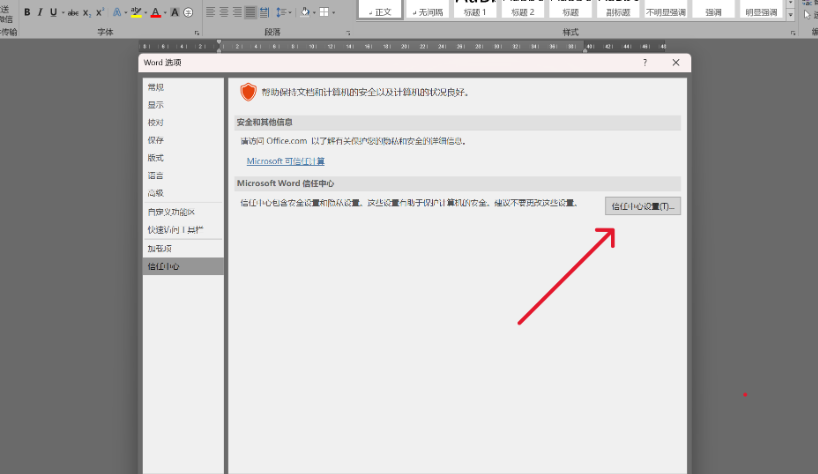The height and width of the screenshot is (474, 818).
Task: Click the orange shield security icon
Action: click(248, 92)
